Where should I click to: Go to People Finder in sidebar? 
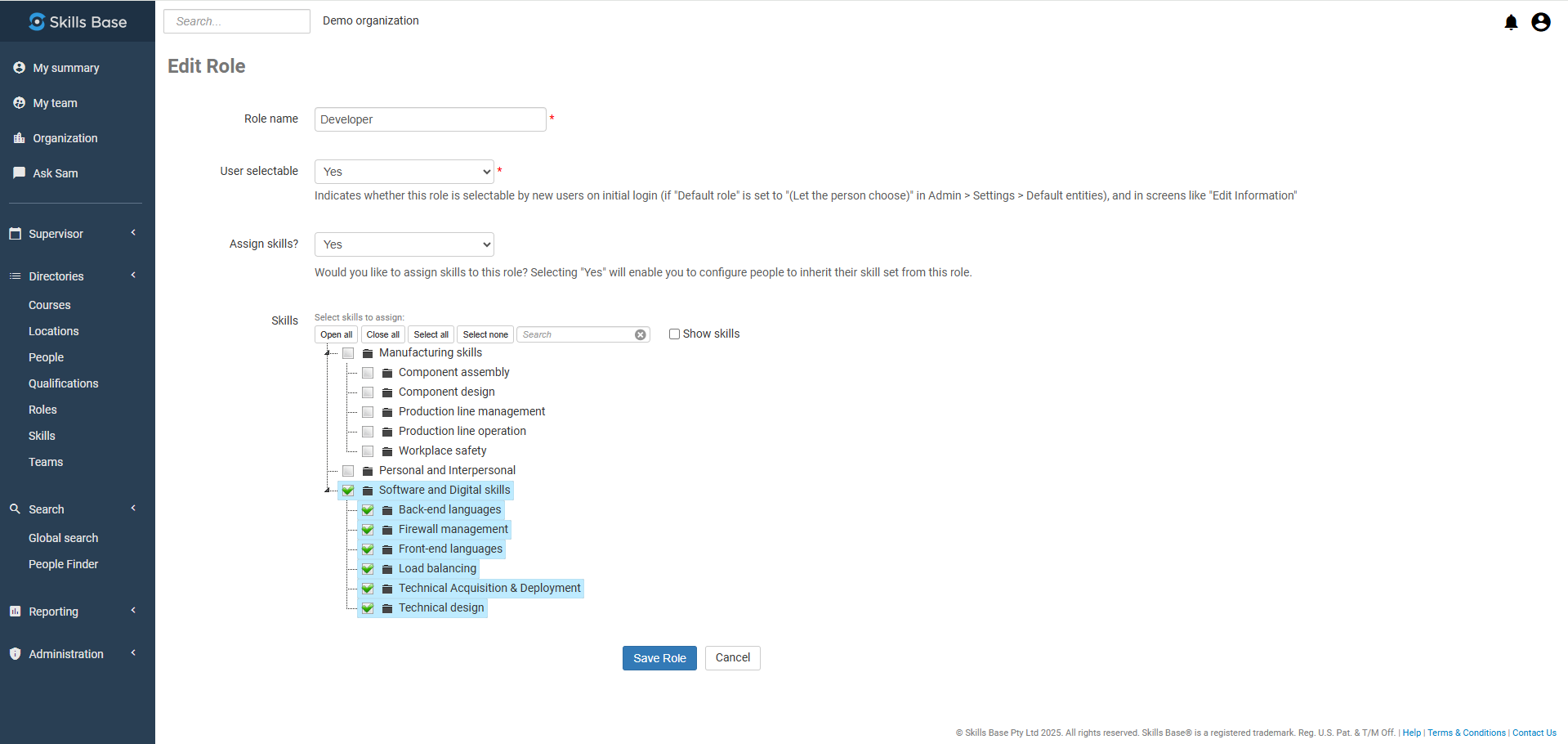coord(63,564)
